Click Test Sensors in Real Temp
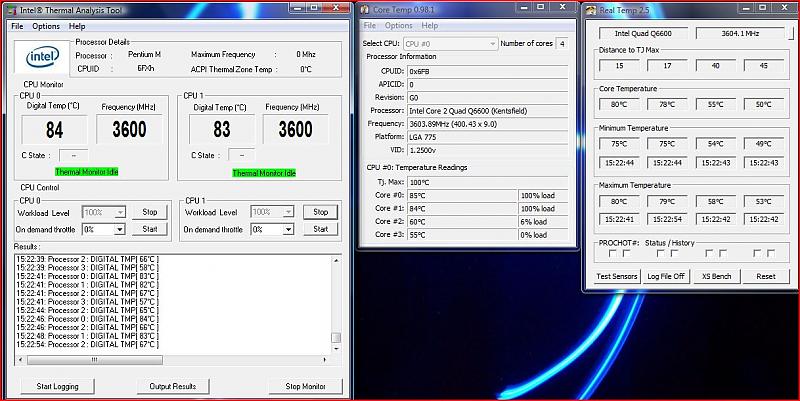This screenshot has width=800, height=401. pos(617,276)
